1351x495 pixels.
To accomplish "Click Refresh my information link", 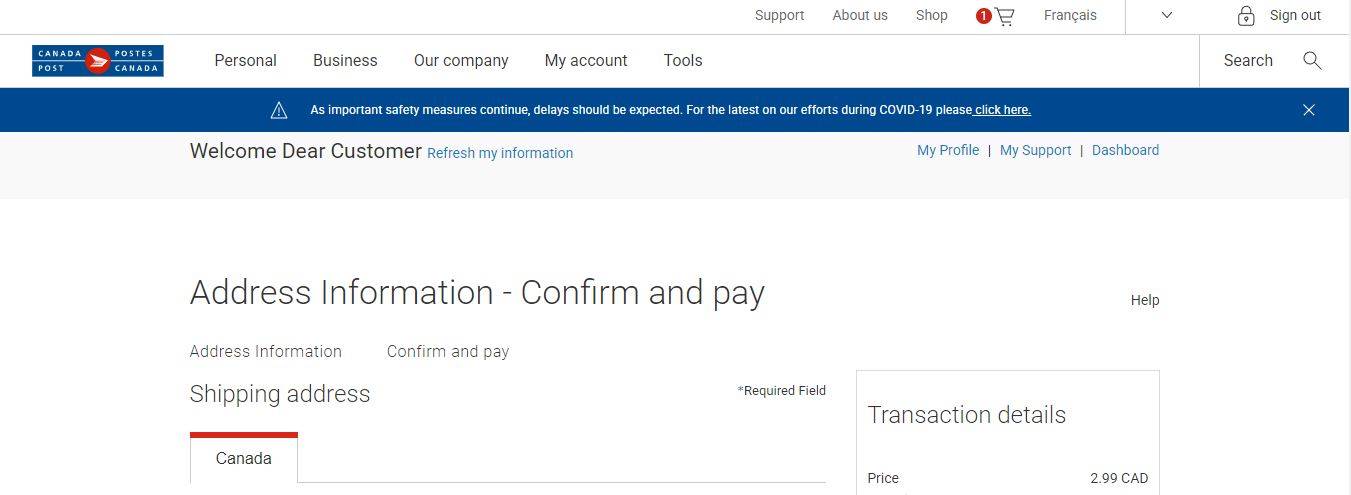I will (x=500, y=153).
